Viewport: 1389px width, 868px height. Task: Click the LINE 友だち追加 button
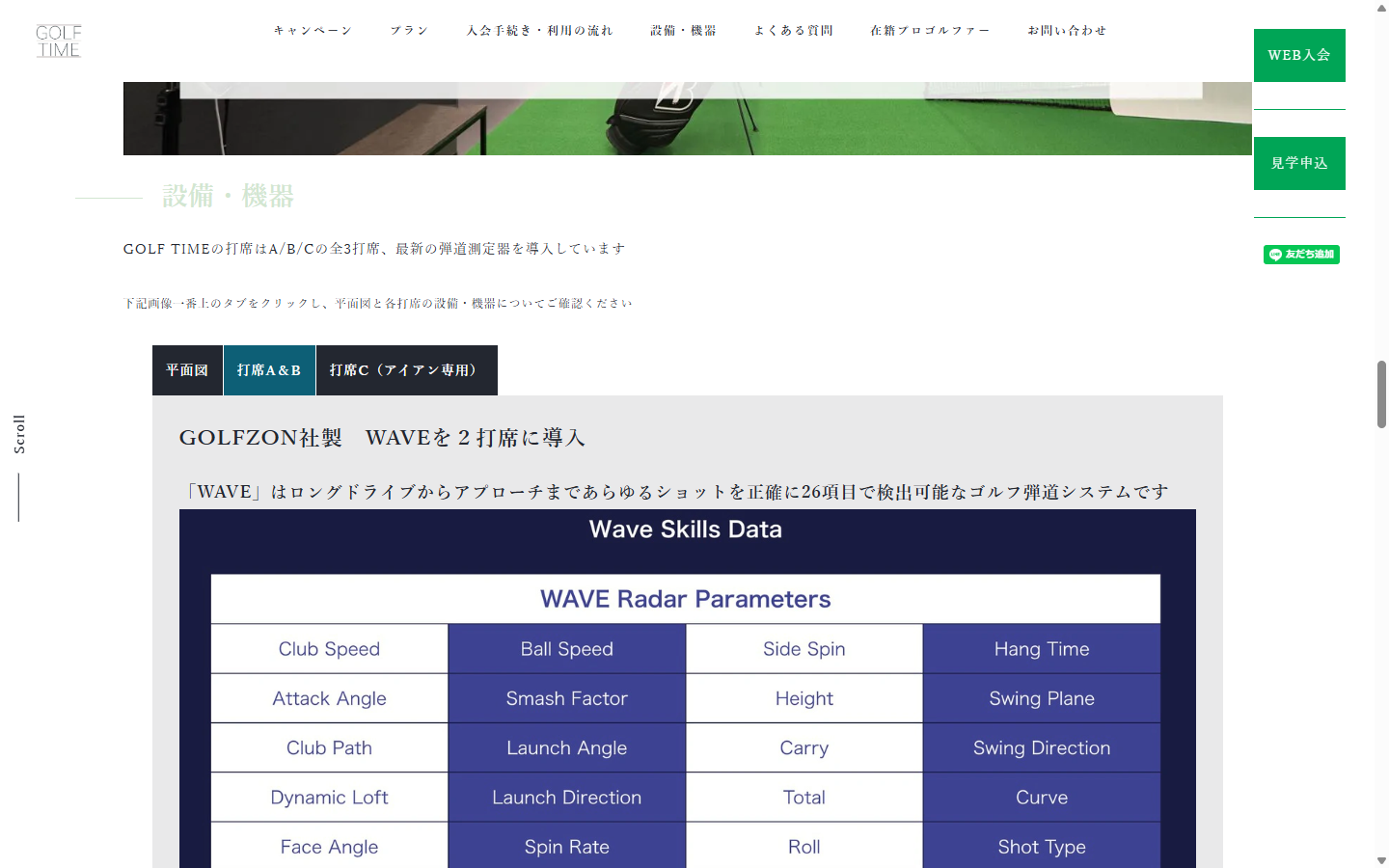[1301, 255]
